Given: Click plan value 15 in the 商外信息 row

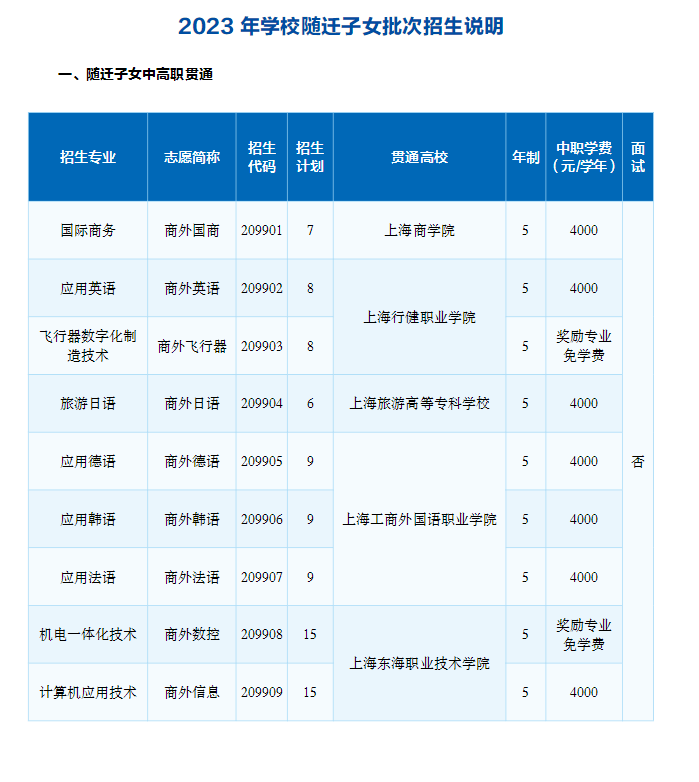Looking at the screenshot, I should click(310, 692).
